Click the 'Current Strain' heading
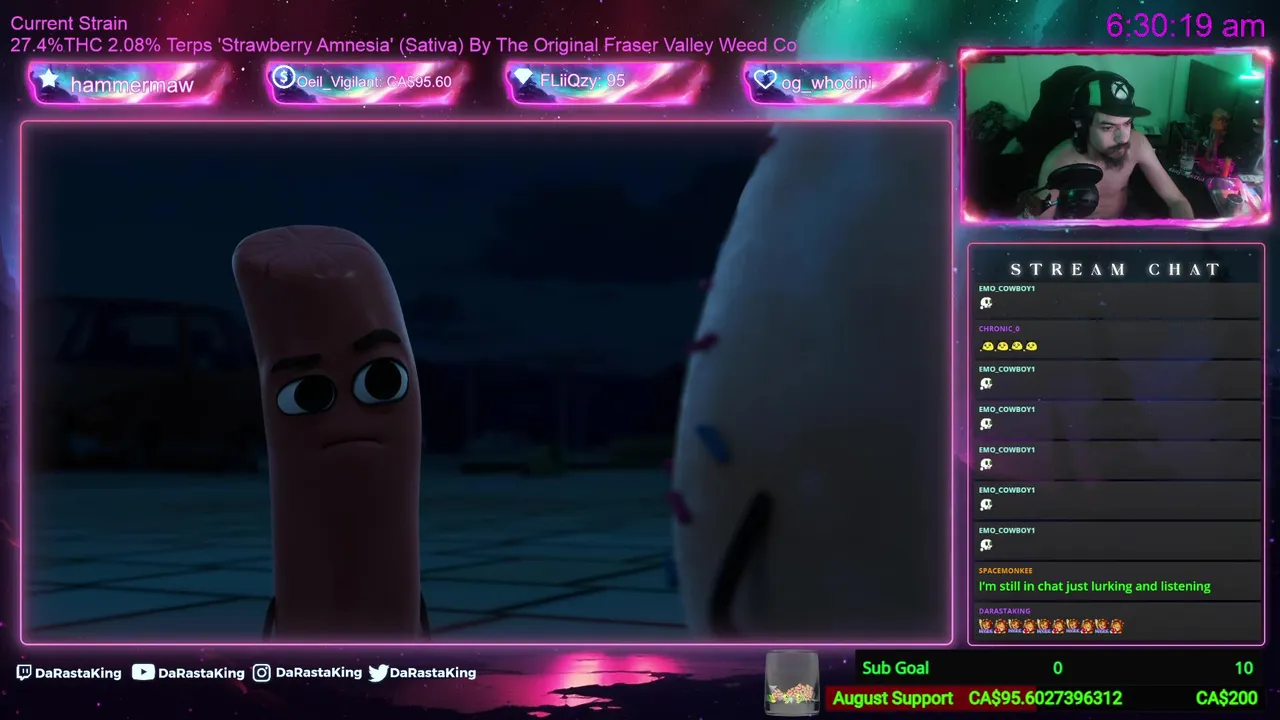 pyautogui.click(x=69, y=23)
